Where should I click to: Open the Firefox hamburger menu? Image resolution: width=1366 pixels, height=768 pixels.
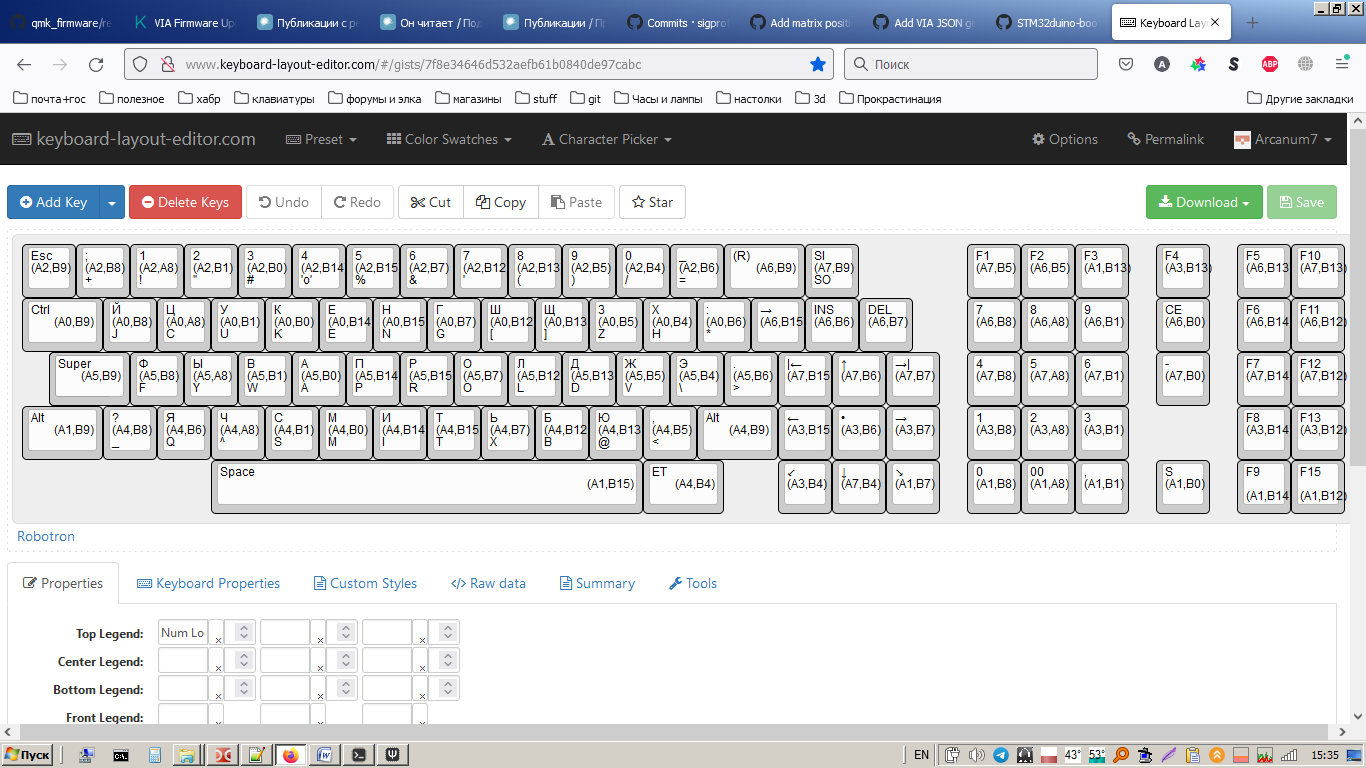click(x=1342, y=64)
